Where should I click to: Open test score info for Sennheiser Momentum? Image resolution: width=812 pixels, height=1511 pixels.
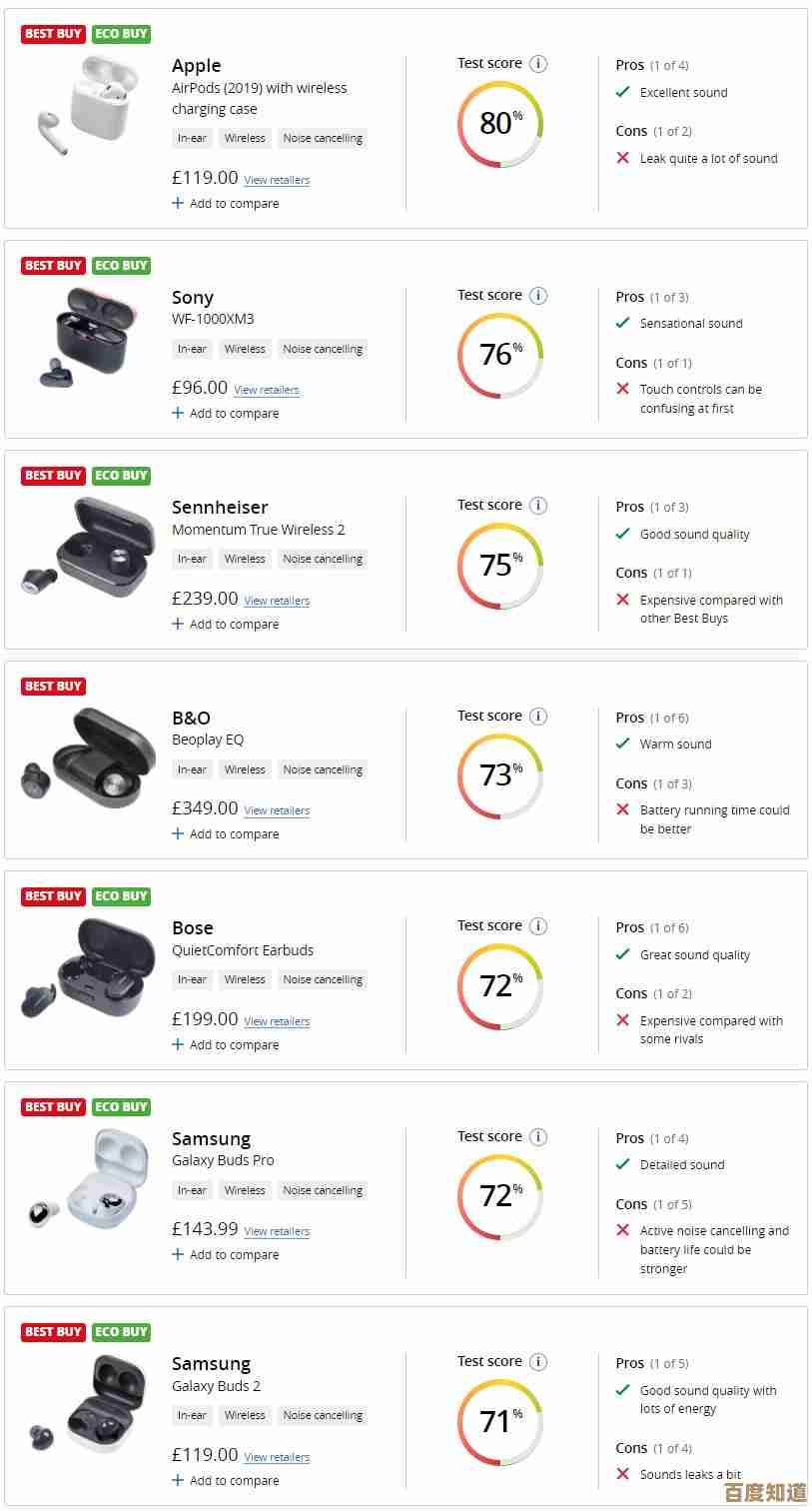(538, 506)
